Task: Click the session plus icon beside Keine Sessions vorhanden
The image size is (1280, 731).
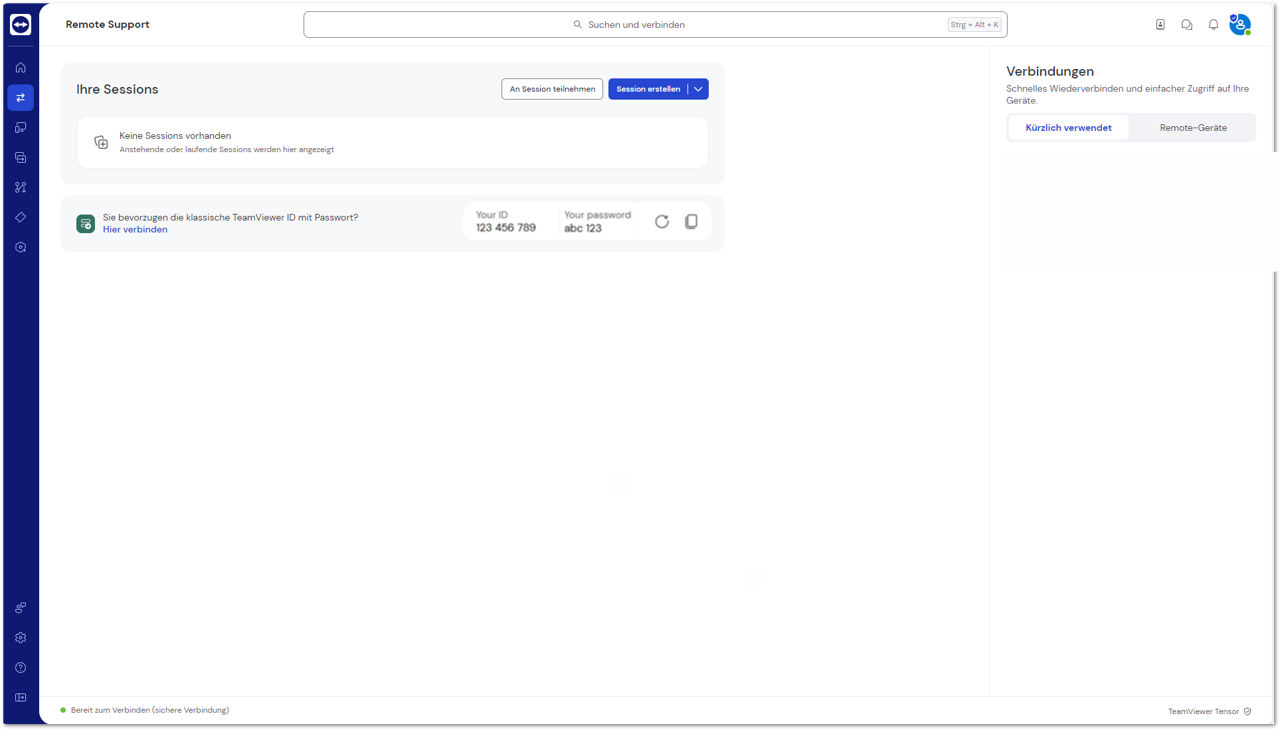Action: pyautogui.click(x=101, y=142)
